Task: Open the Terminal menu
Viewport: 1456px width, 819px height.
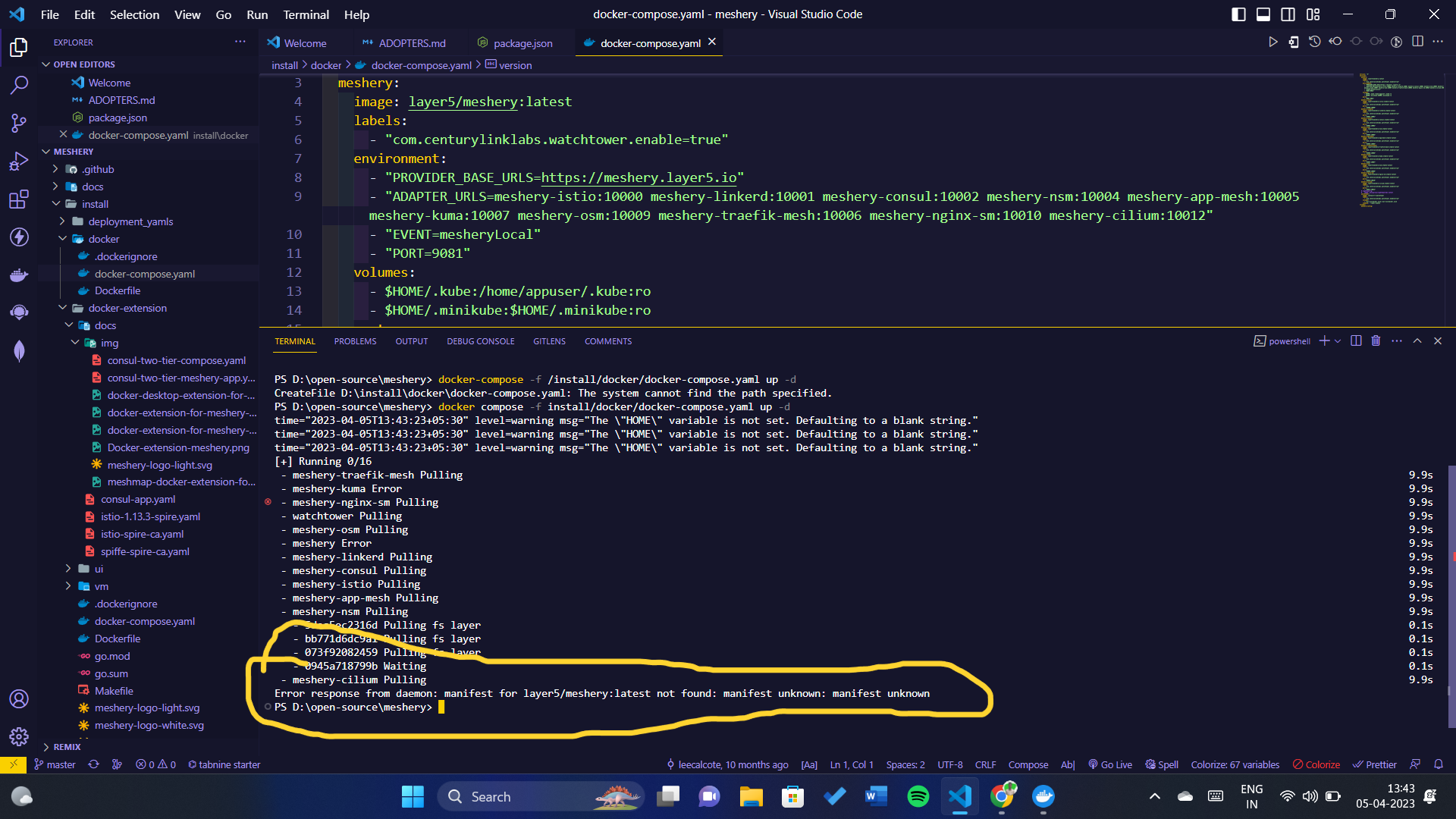Action: click(x=306, y=14)
